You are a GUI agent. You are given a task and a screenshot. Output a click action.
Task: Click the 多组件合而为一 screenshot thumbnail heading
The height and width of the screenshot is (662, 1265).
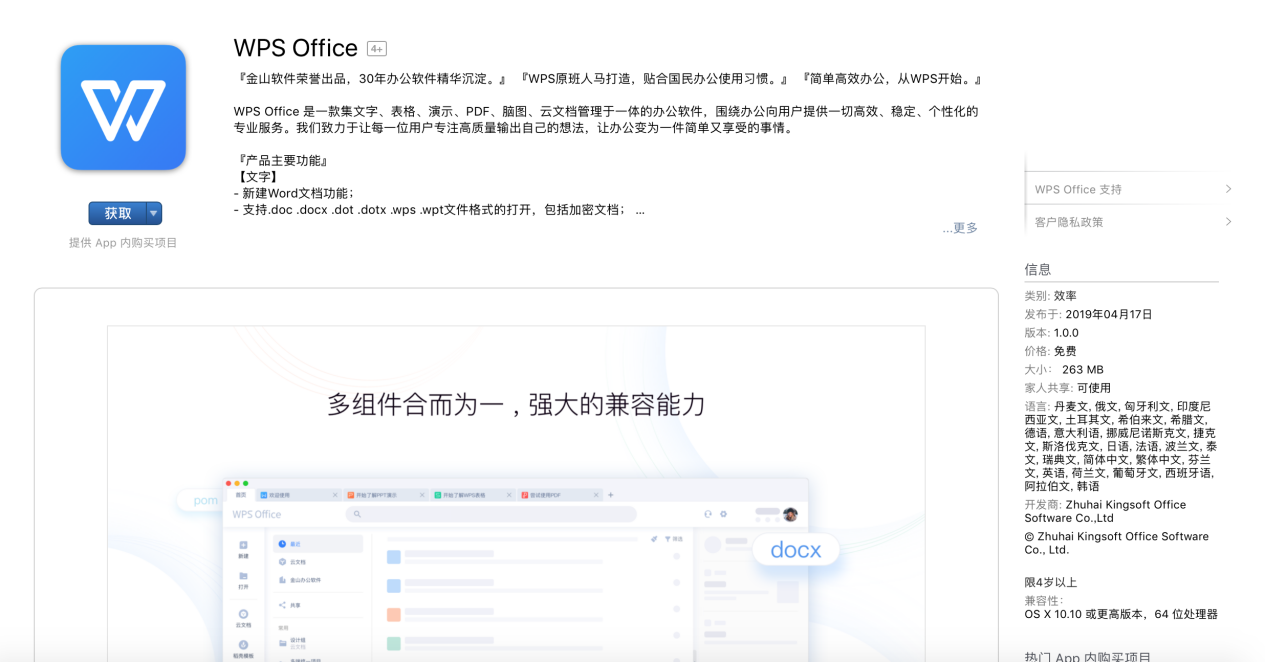pyautogui.click(x=516, y=405)
